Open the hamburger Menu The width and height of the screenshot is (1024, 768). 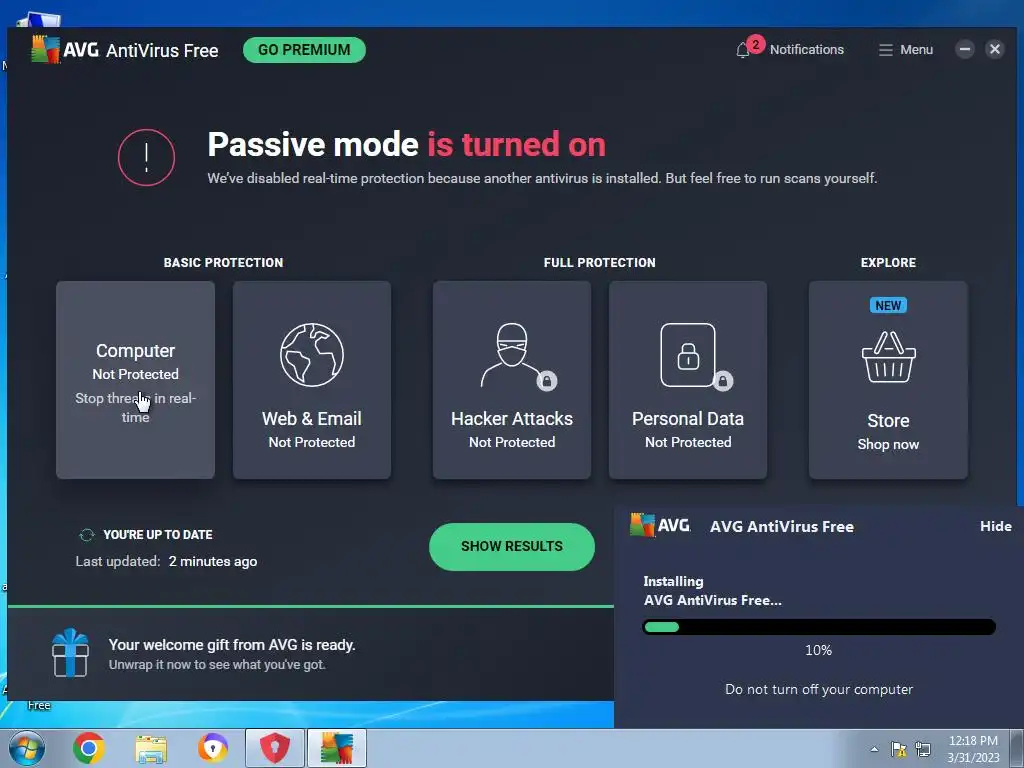(905, 50)
